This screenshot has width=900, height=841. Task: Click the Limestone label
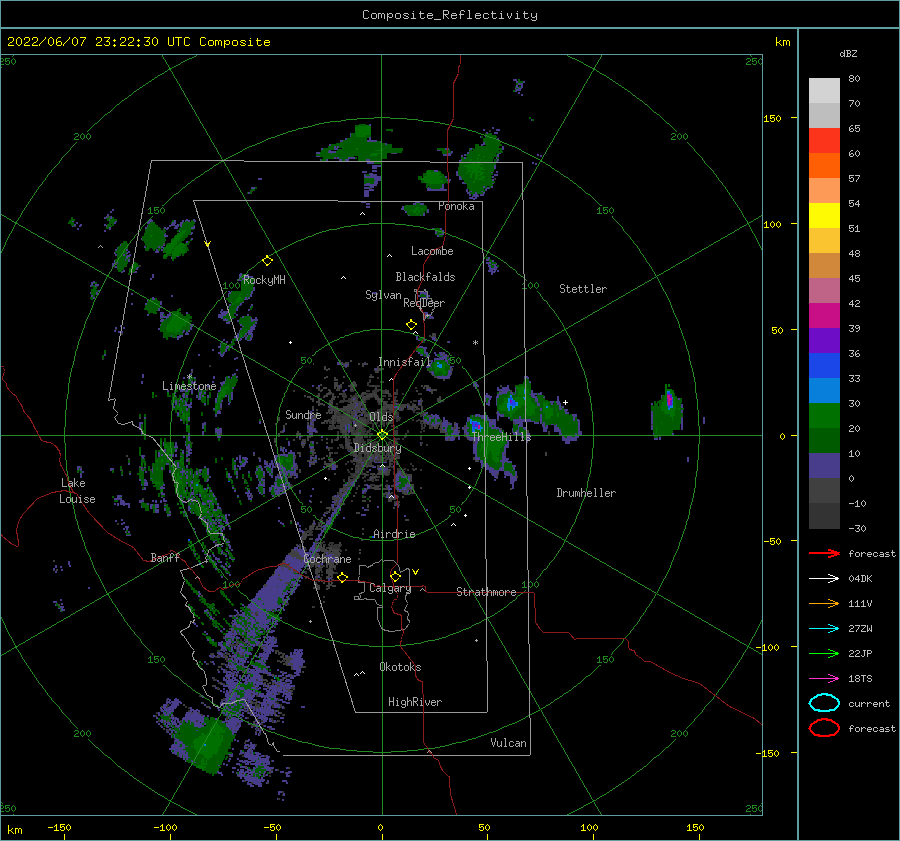pyautogui.click(x=189, y=386)
